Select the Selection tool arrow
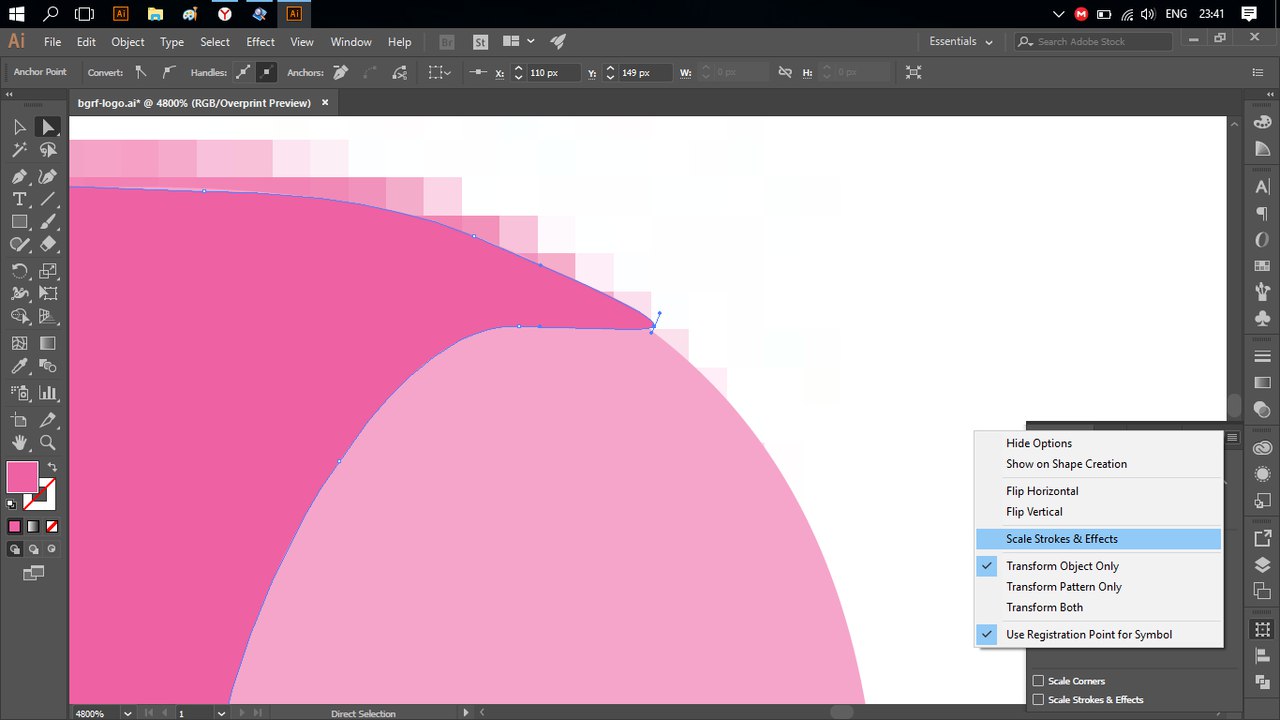The width and height of the screenshot is (1280, 720). 19,127
